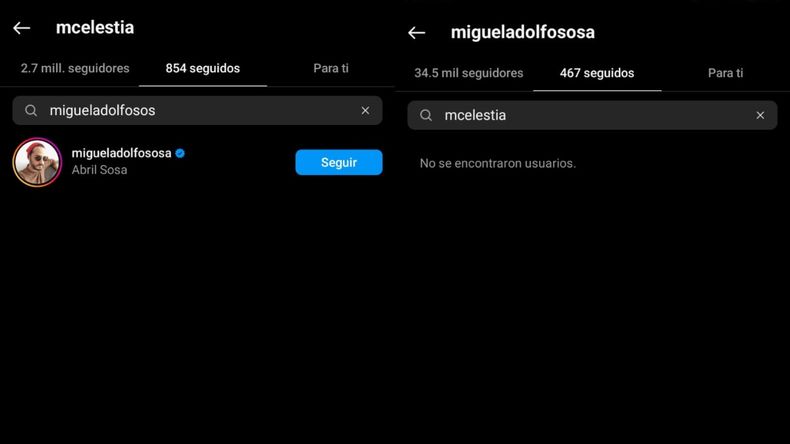Open the 2.7 mill. seguidores tab

click(75, 68)
